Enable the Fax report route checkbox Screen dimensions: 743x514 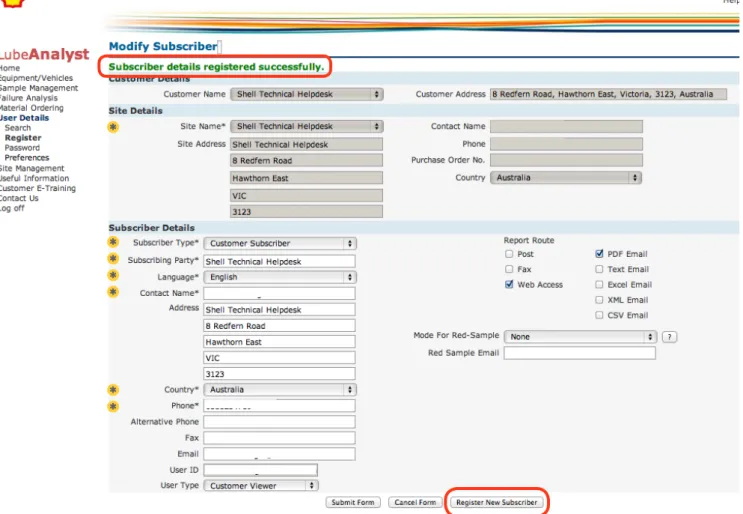click(509, 269)
